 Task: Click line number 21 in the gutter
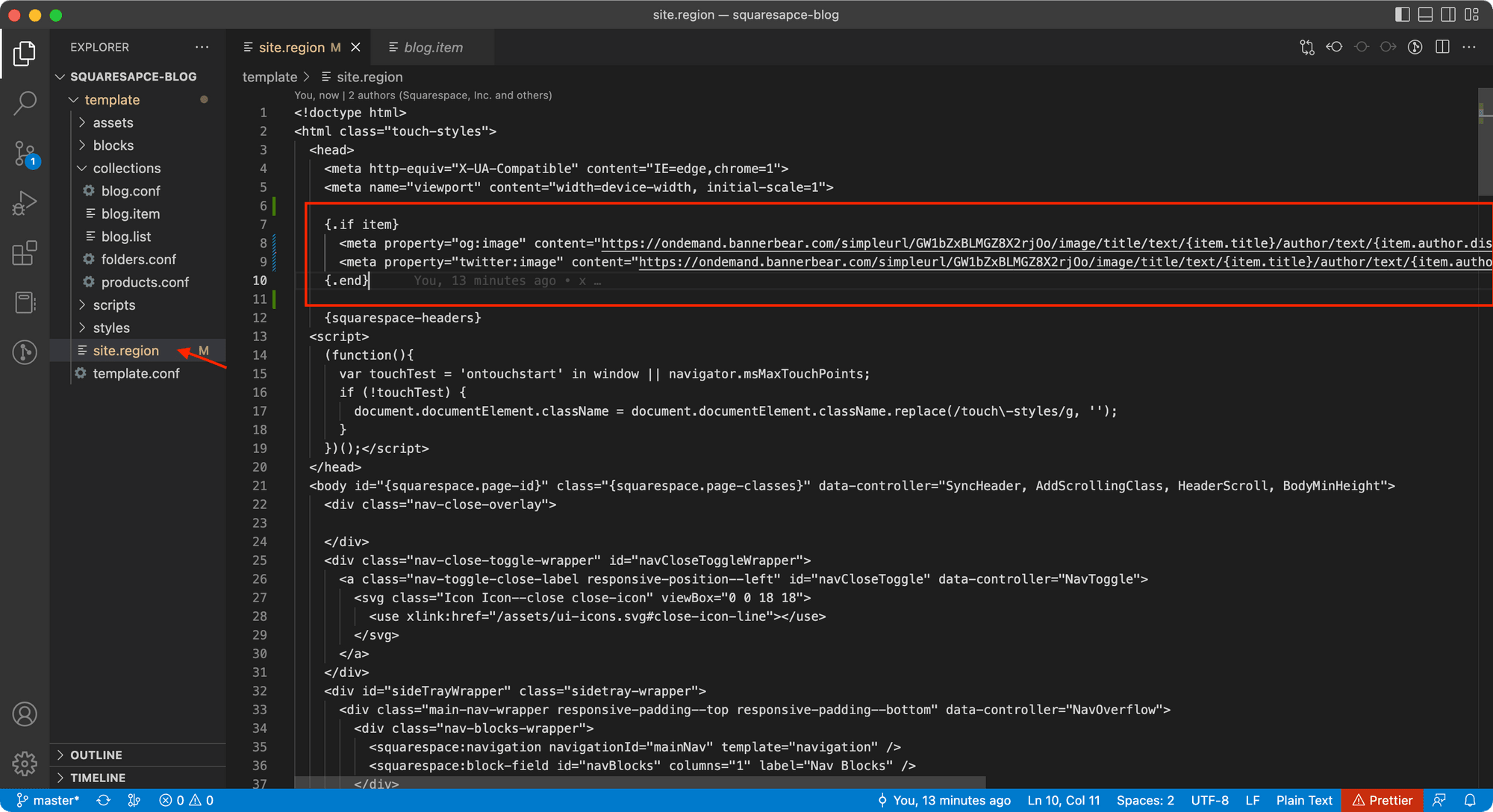(x=259, y=486)
